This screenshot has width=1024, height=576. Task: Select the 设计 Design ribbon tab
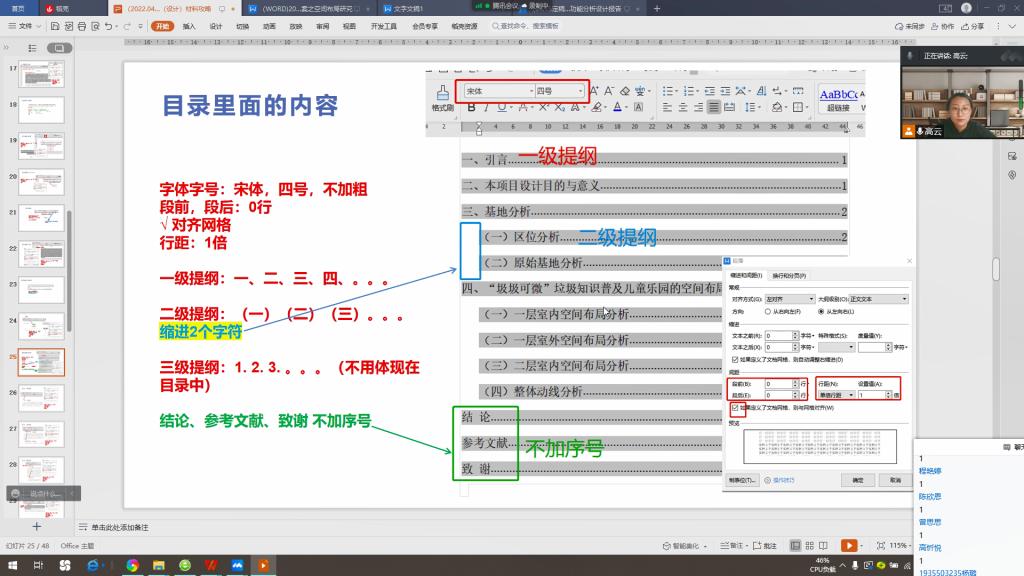pos(216,26)
